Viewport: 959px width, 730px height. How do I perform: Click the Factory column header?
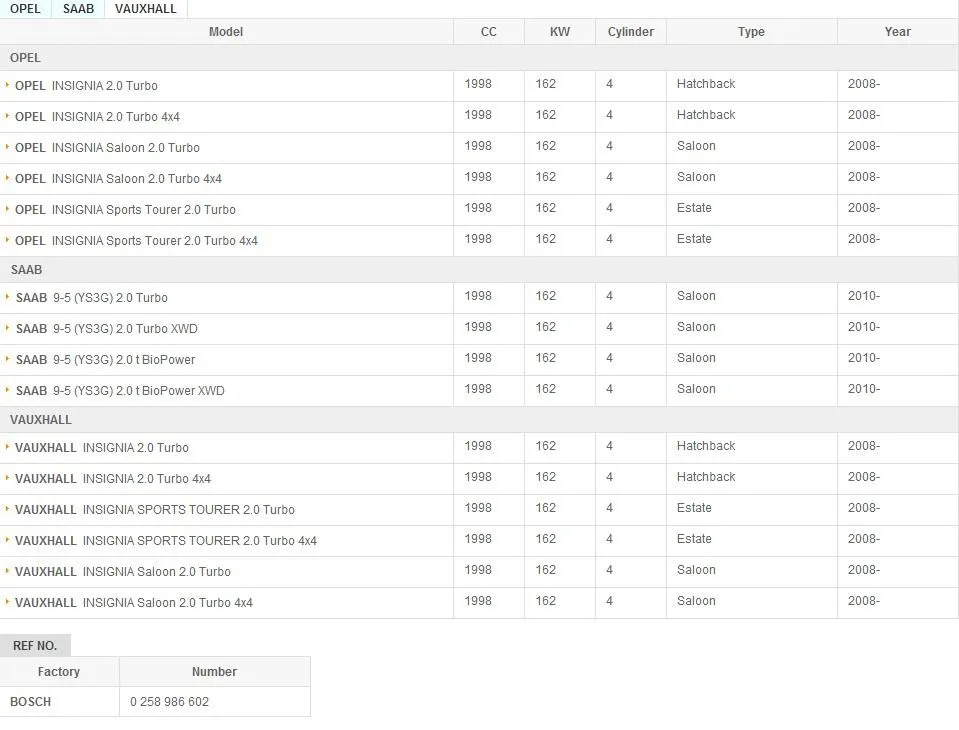click(x=59, y=672)
